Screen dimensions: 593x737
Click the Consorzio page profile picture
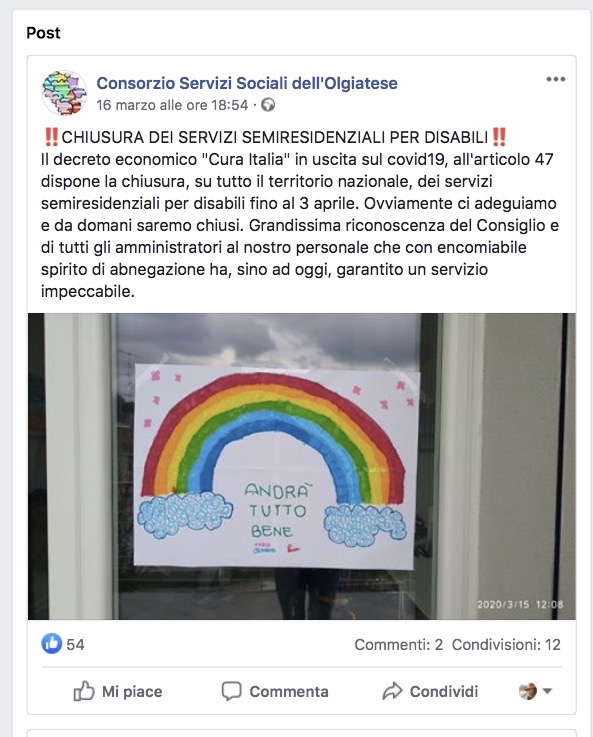tap(64, 93)
